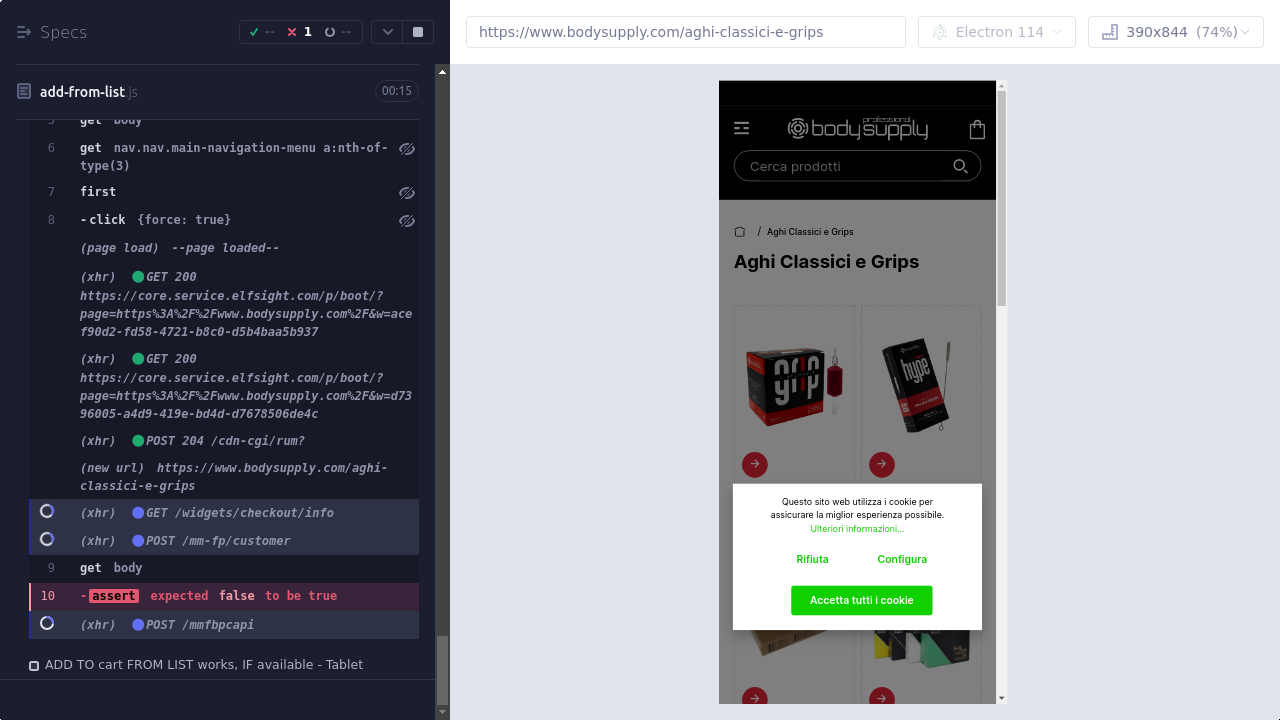
Task: Select Configura in the cookie dialog
Action: pos(902,559)
